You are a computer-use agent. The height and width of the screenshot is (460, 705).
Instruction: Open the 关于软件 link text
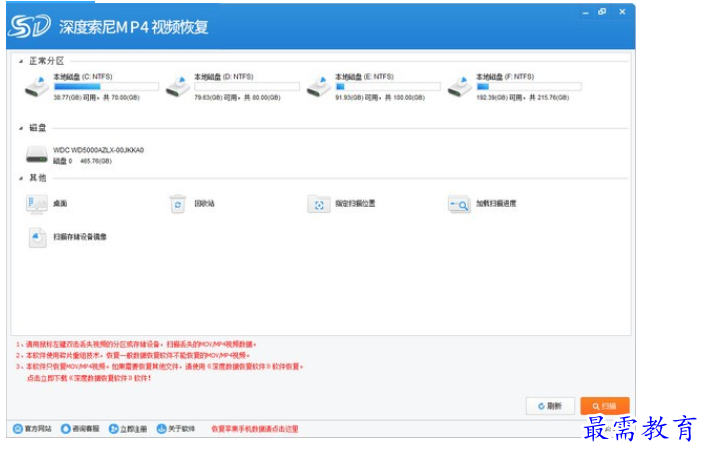(x=182, y=429)
